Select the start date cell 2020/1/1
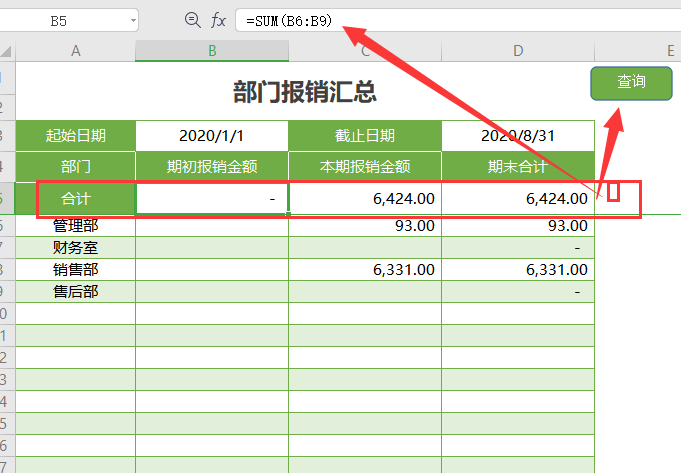Viewport: 681px width, 473px height. click(x=212, y=136)
